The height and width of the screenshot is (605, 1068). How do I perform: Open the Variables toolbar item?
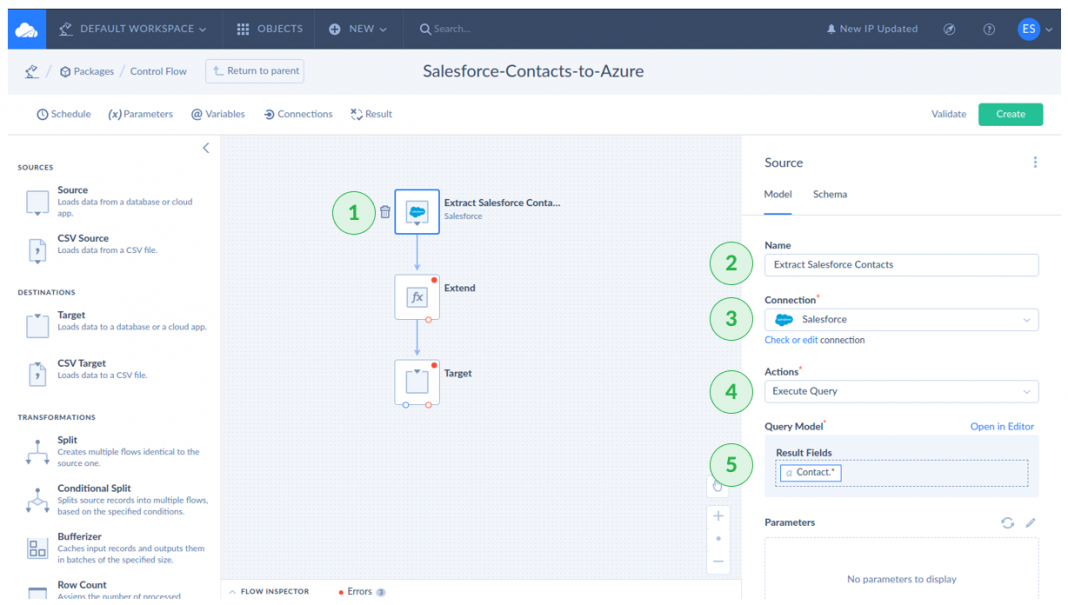point(218,114)
